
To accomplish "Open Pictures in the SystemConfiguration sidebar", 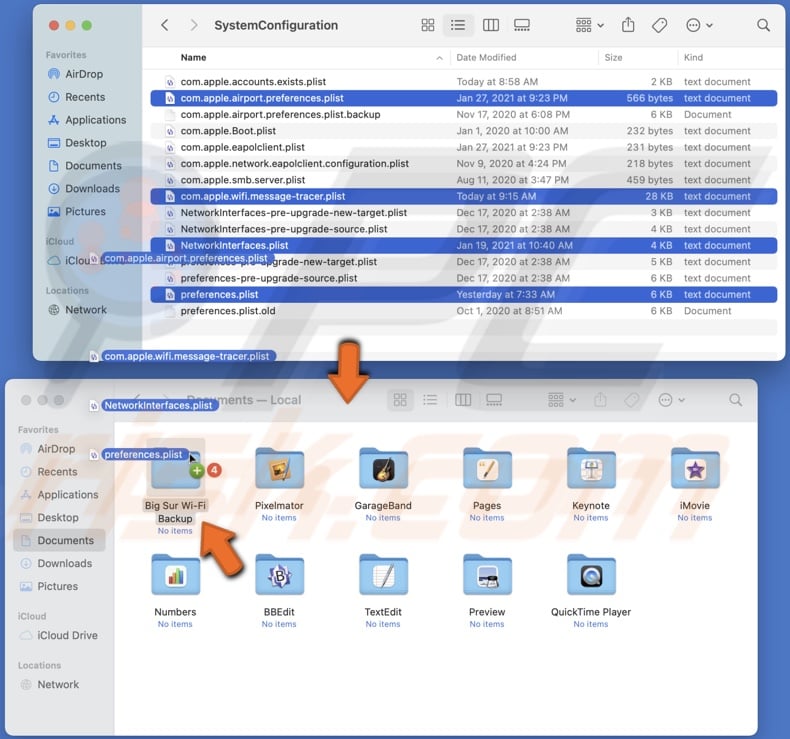I will (77, 212).
